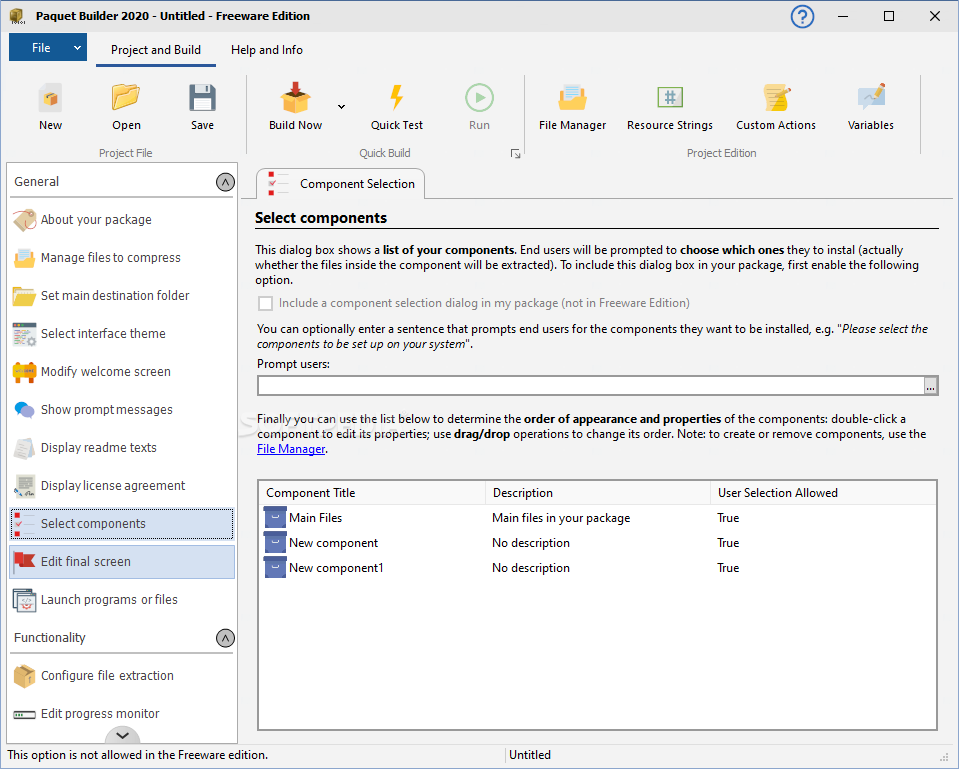Open Configure file extraction
Screen dimensions: 959x769
click(122, 675)
